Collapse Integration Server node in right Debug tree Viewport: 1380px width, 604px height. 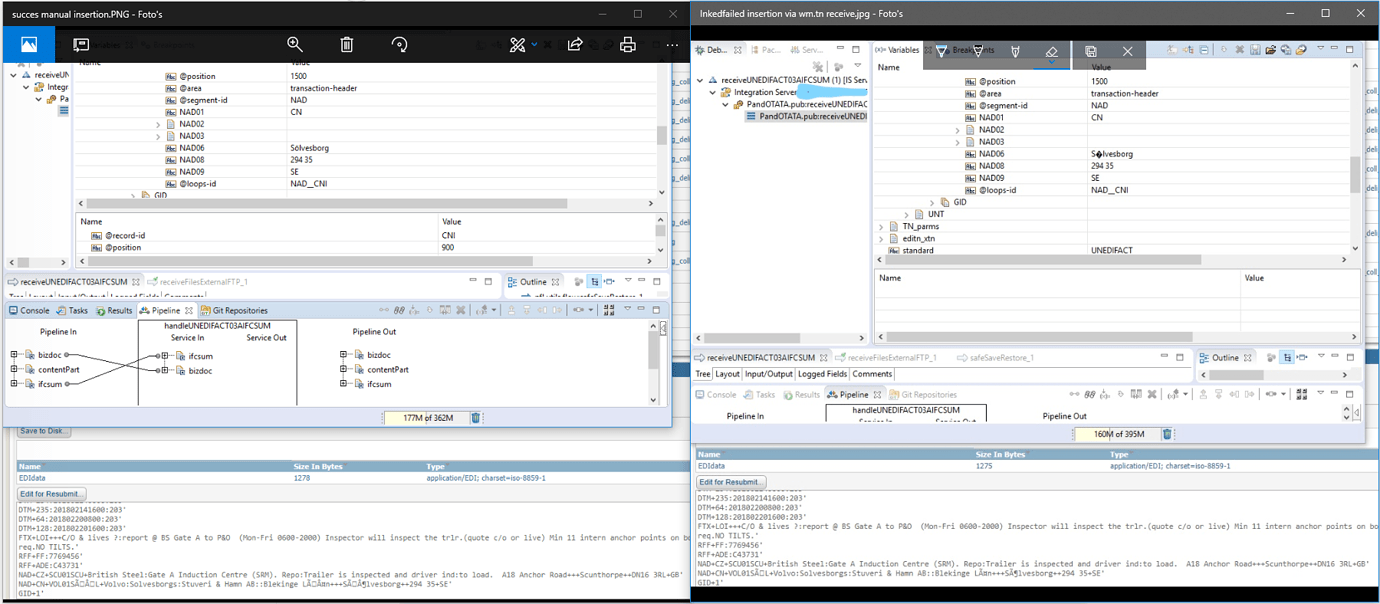712,92
